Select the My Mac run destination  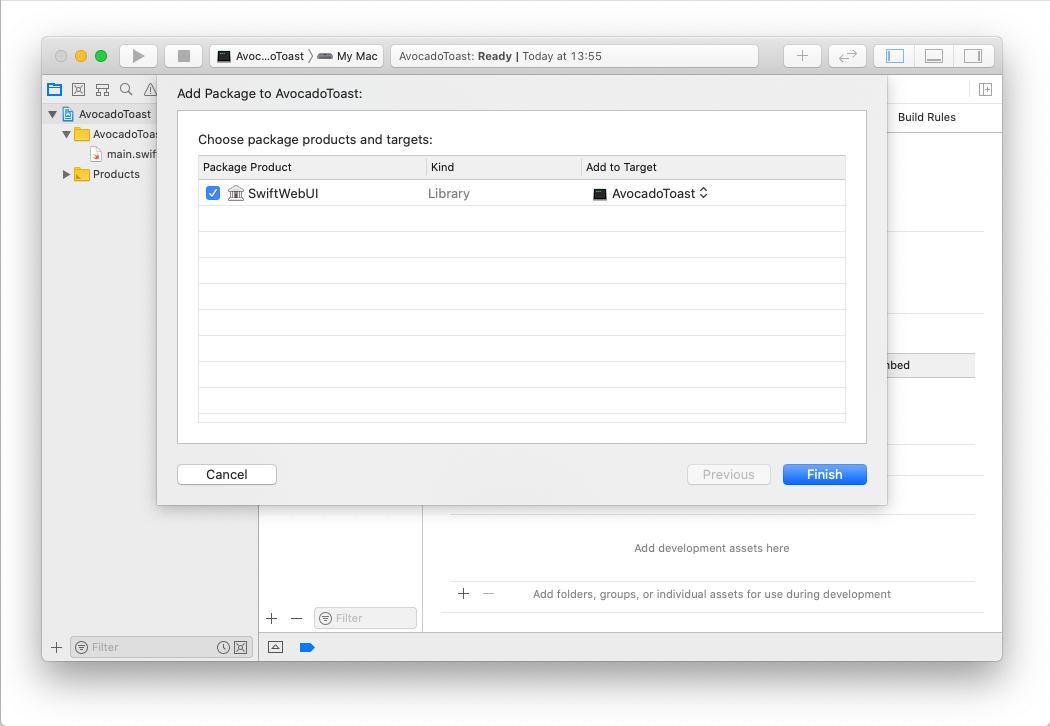[x=348, y=56]
